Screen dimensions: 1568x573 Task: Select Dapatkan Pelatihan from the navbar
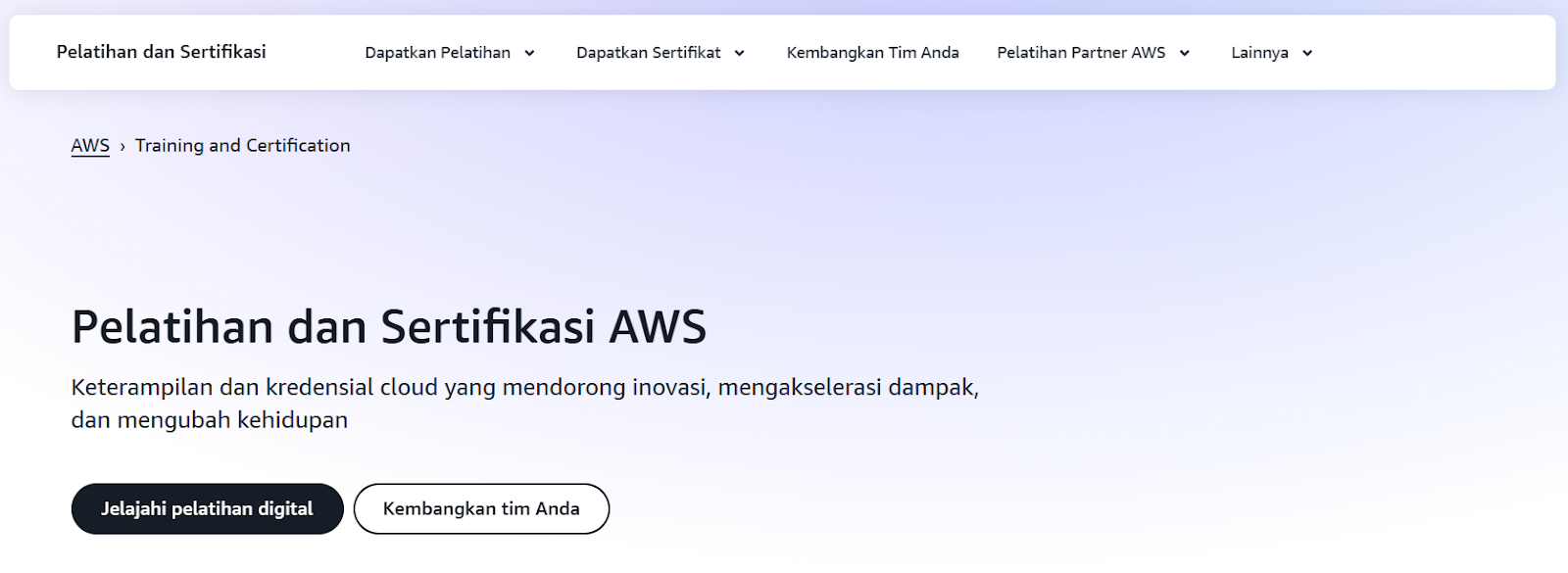tap(438, 53)
